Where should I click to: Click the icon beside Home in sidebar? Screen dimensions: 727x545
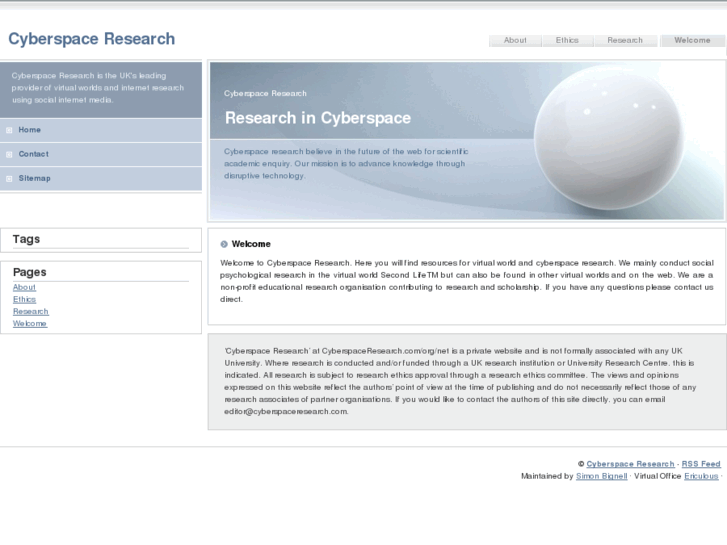coord(9,130)
